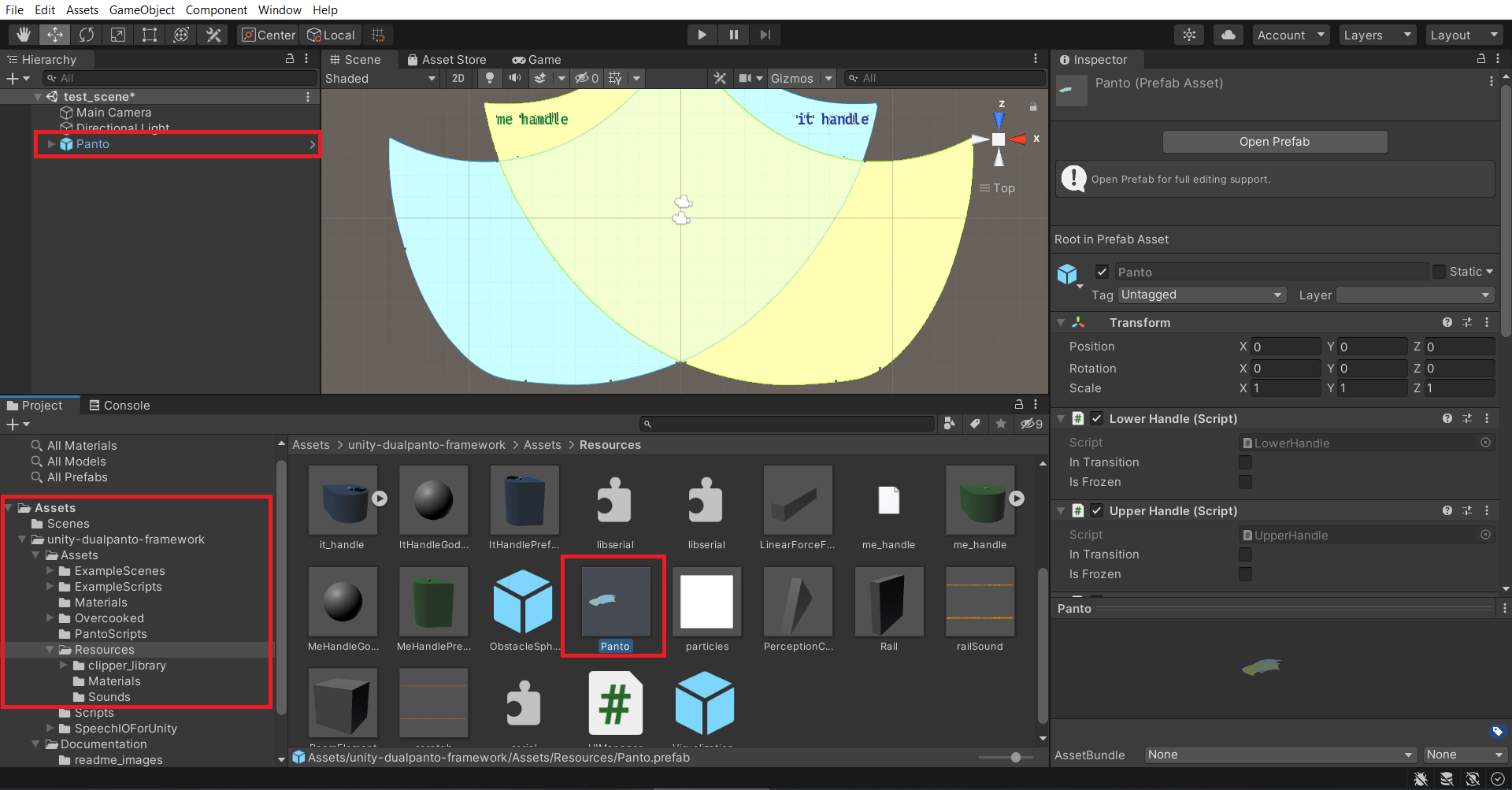Open the Layers dropdown
This screenshot has height=790, width=1512.
[1377, 35]
